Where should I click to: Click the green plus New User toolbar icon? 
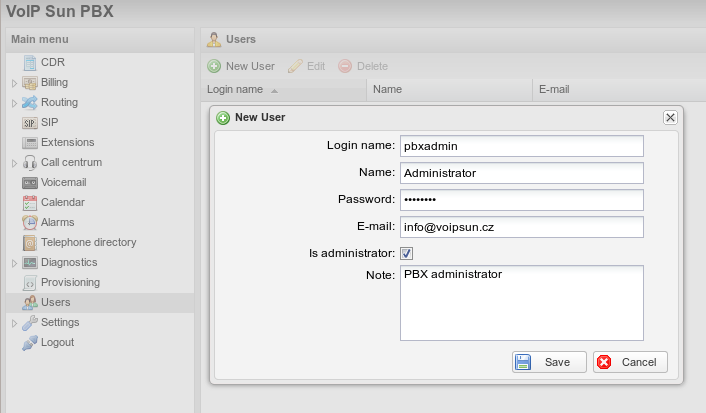[214, 67]
